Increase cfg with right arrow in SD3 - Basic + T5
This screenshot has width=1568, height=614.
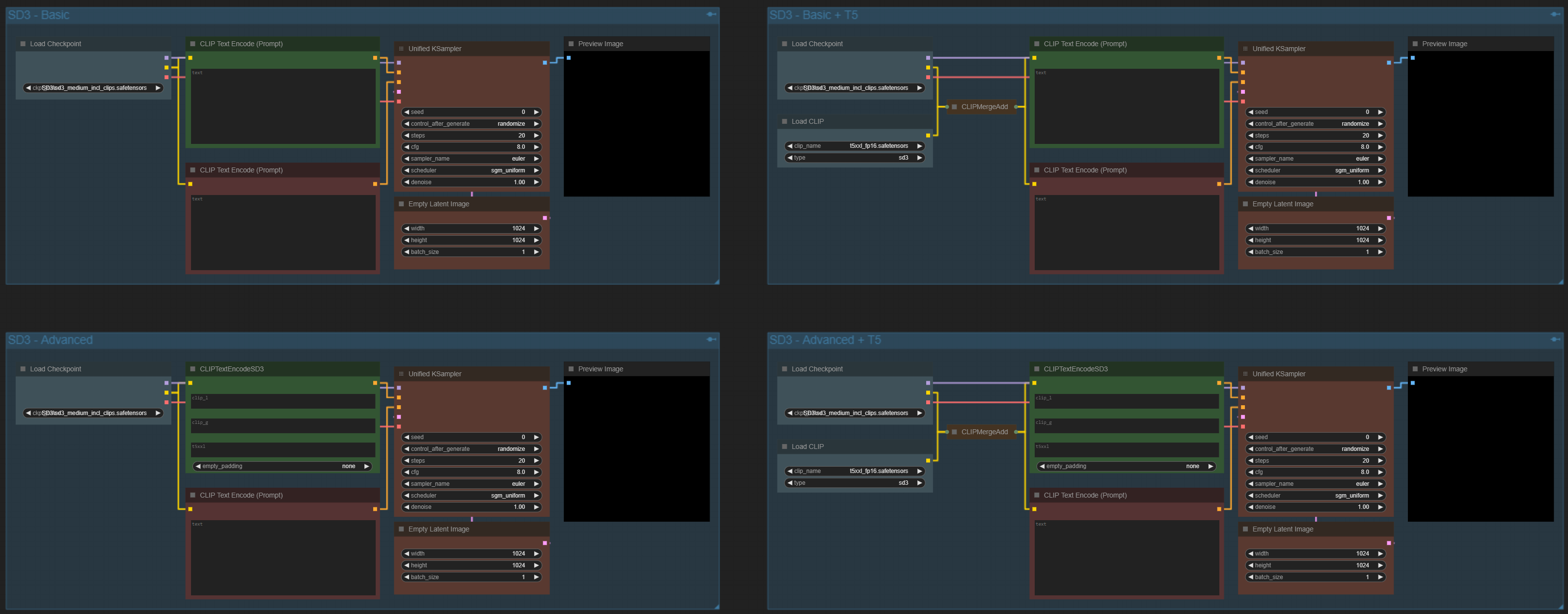pyautogui.click(x=1380, y=147)
